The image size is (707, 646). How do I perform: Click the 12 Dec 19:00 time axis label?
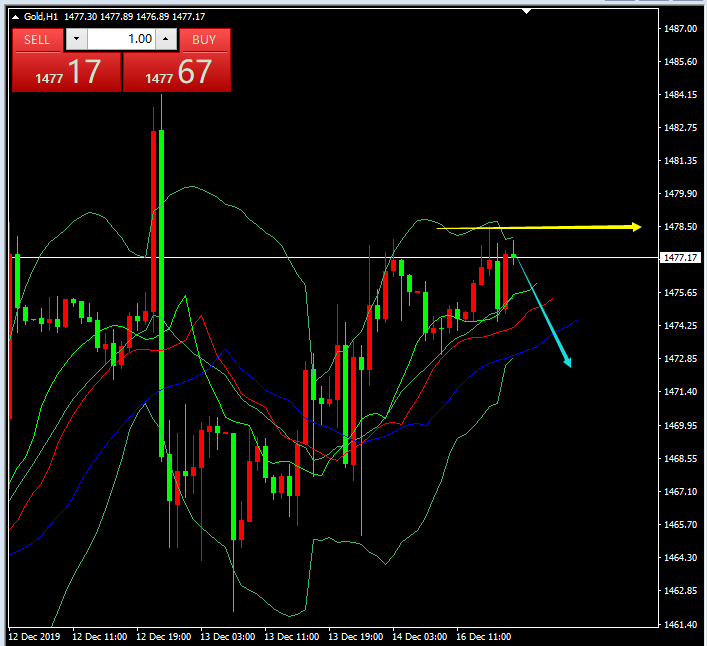coord(162,636)
